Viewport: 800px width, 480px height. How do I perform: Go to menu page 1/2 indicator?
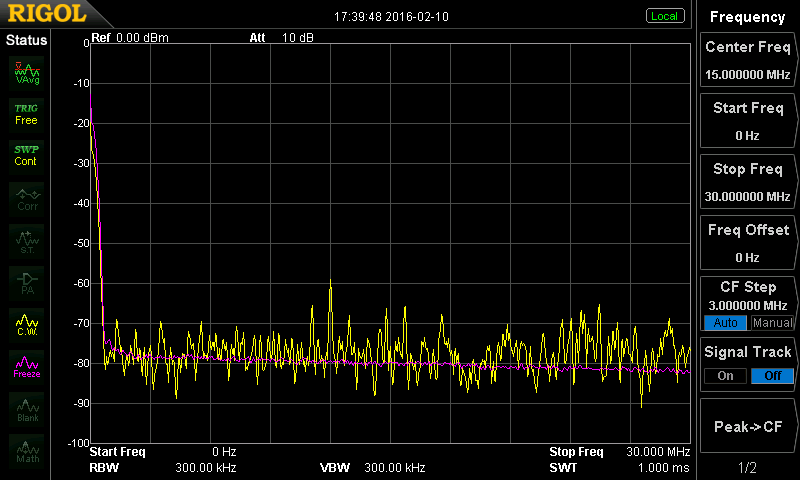pos(747,468)
